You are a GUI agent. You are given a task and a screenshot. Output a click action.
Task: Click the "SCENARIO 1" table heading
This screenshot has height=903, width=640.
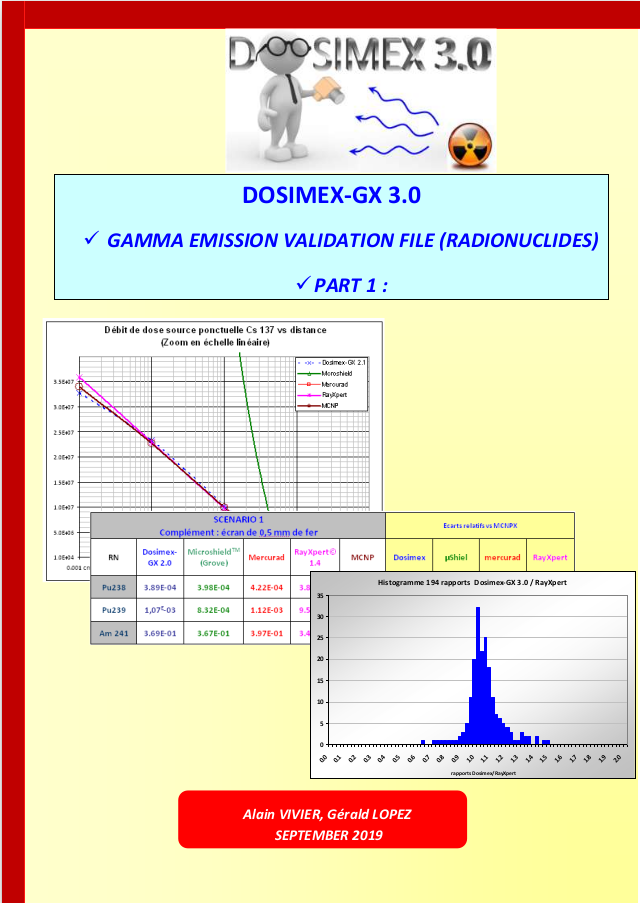(238, 519)
